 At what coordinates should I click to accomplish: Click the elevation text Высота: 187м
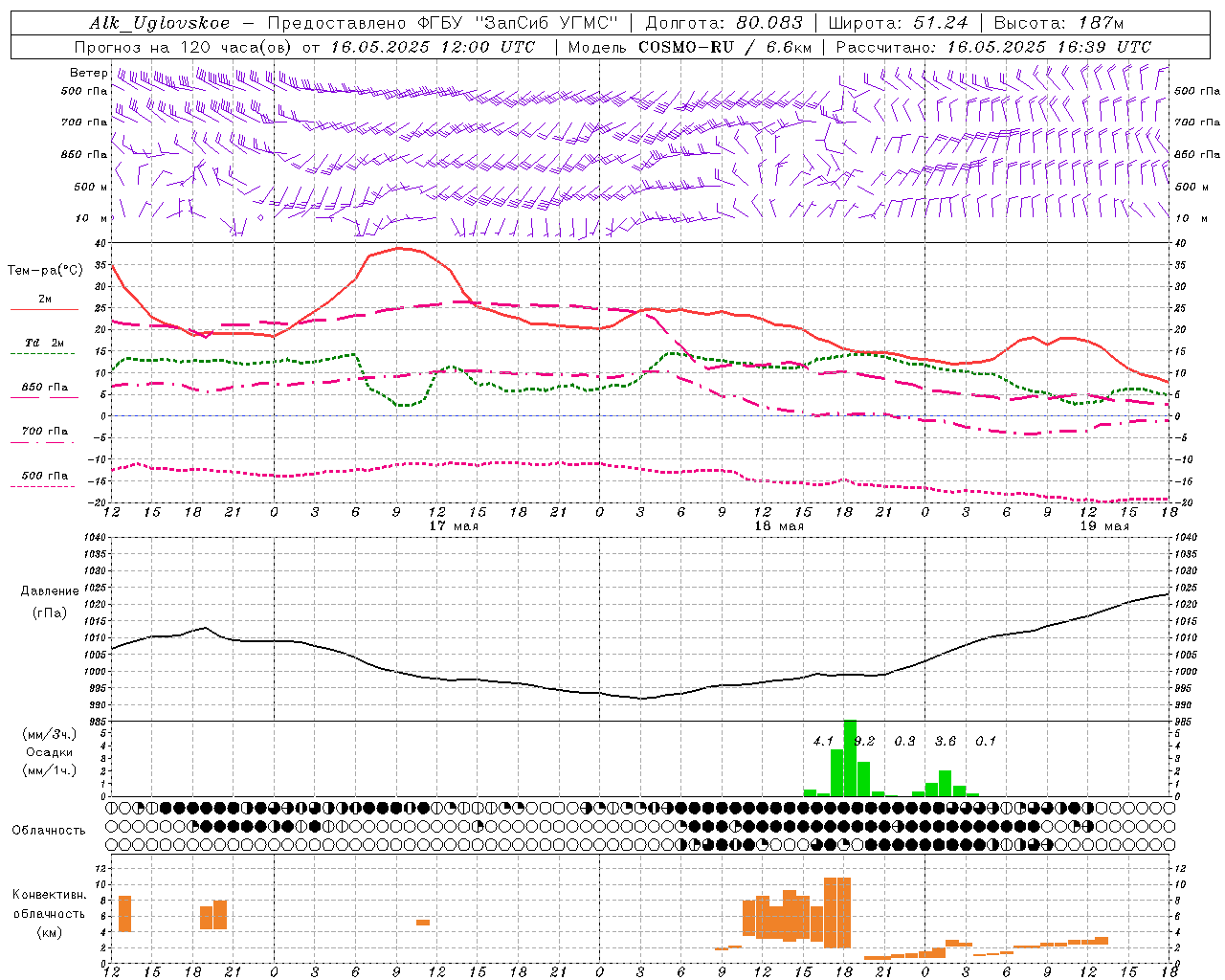click(x=1058, y=23)
